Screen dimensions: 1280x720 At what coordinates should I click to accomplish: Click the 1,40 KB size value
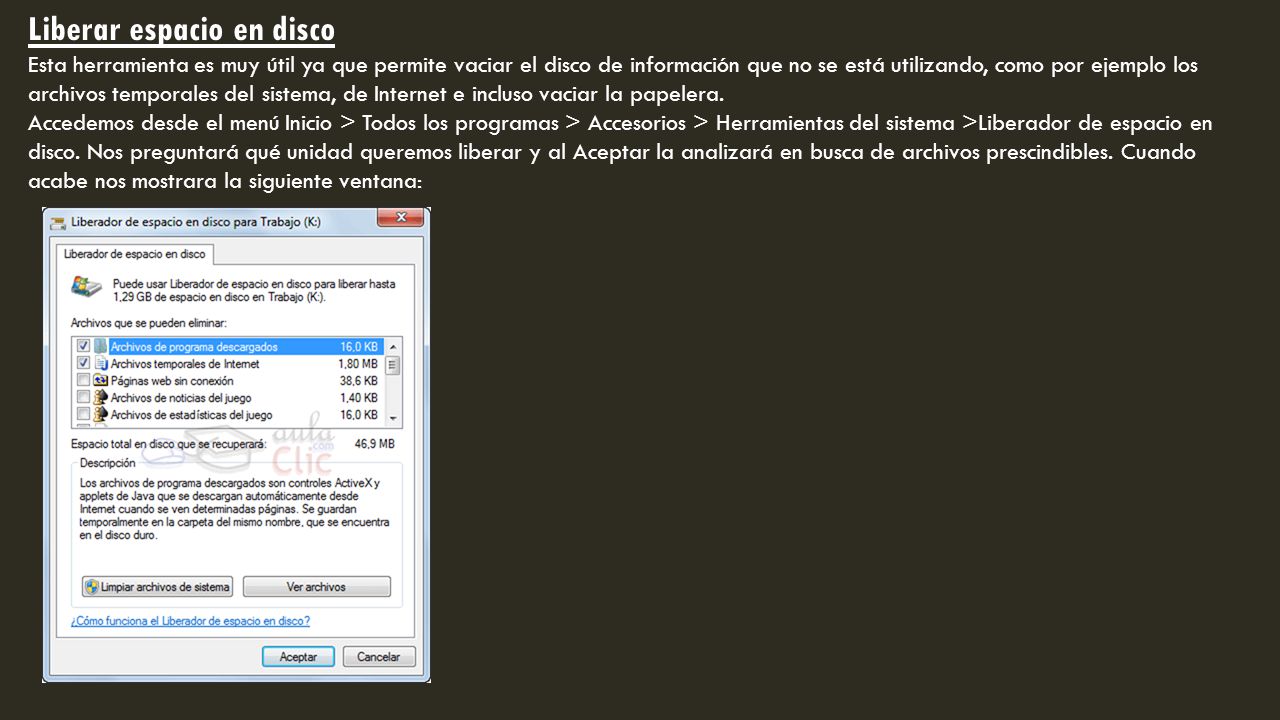358,398
